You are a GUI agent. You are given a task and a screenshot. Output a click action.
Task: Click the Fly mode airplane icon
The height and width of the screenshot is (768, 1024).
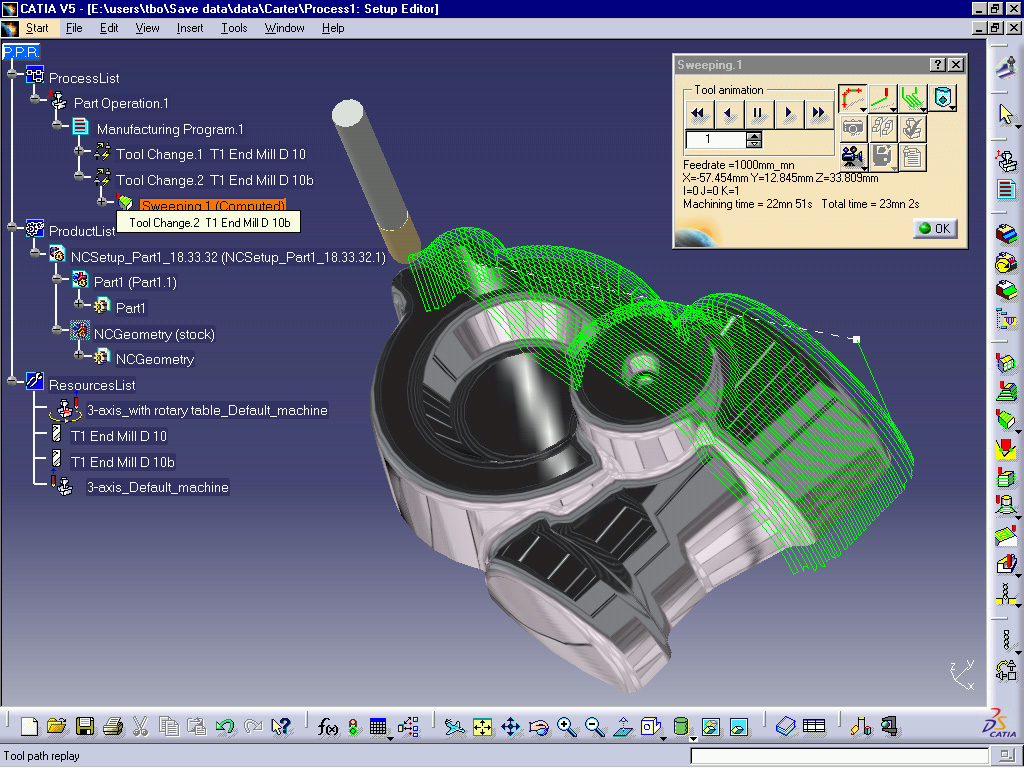[455, 726]
